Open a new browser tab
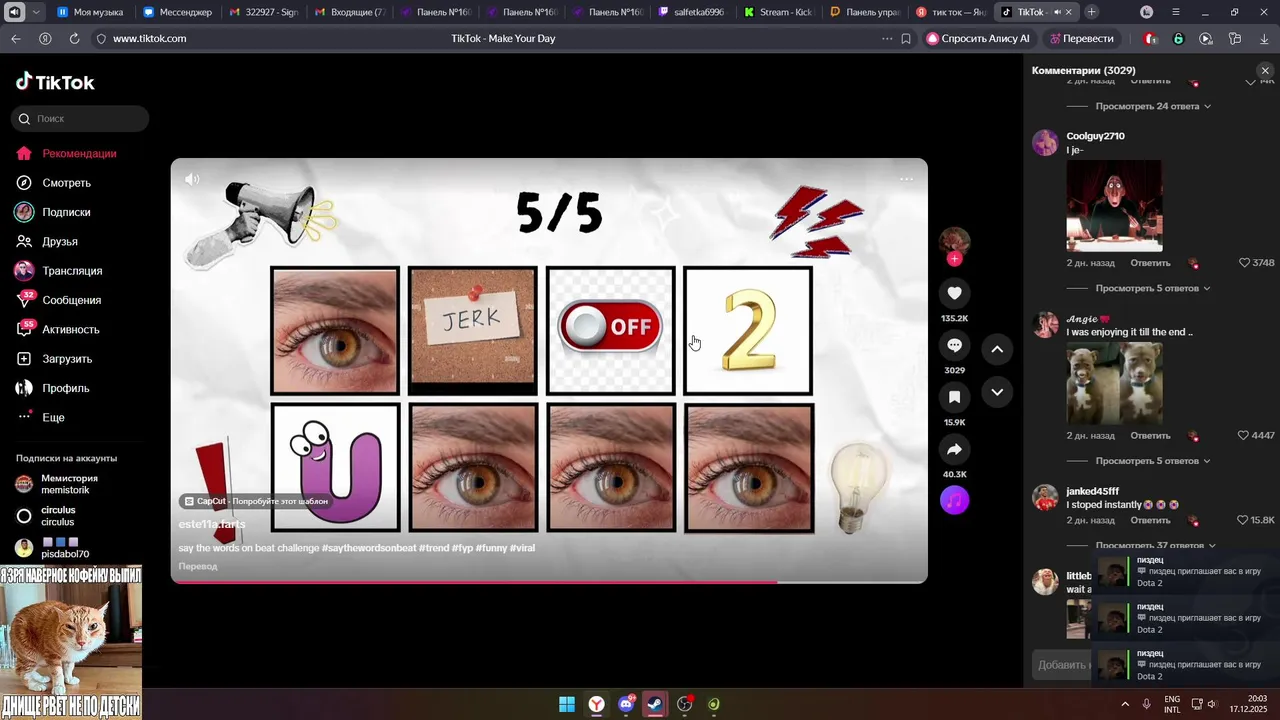Screen dimensions: 1280x720 [1091, 12]
